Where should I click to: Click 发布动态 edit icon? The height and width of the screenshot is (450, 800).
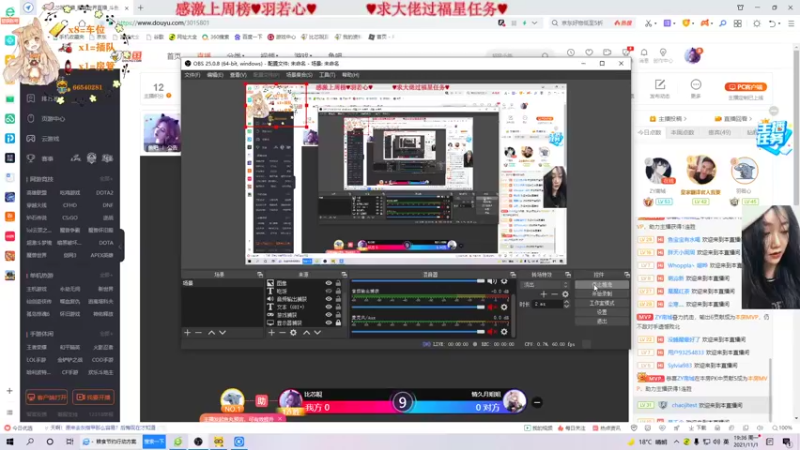pos(660,84)
